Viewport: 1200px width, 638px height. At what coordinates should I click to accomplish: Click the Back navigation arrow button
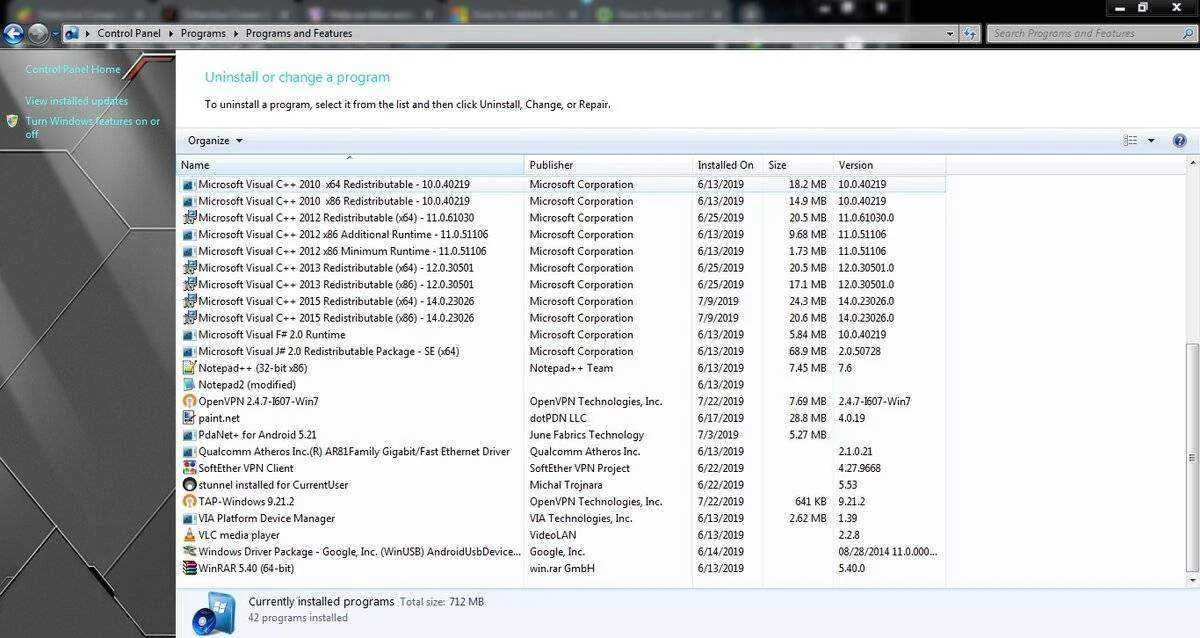click(13, 34)
